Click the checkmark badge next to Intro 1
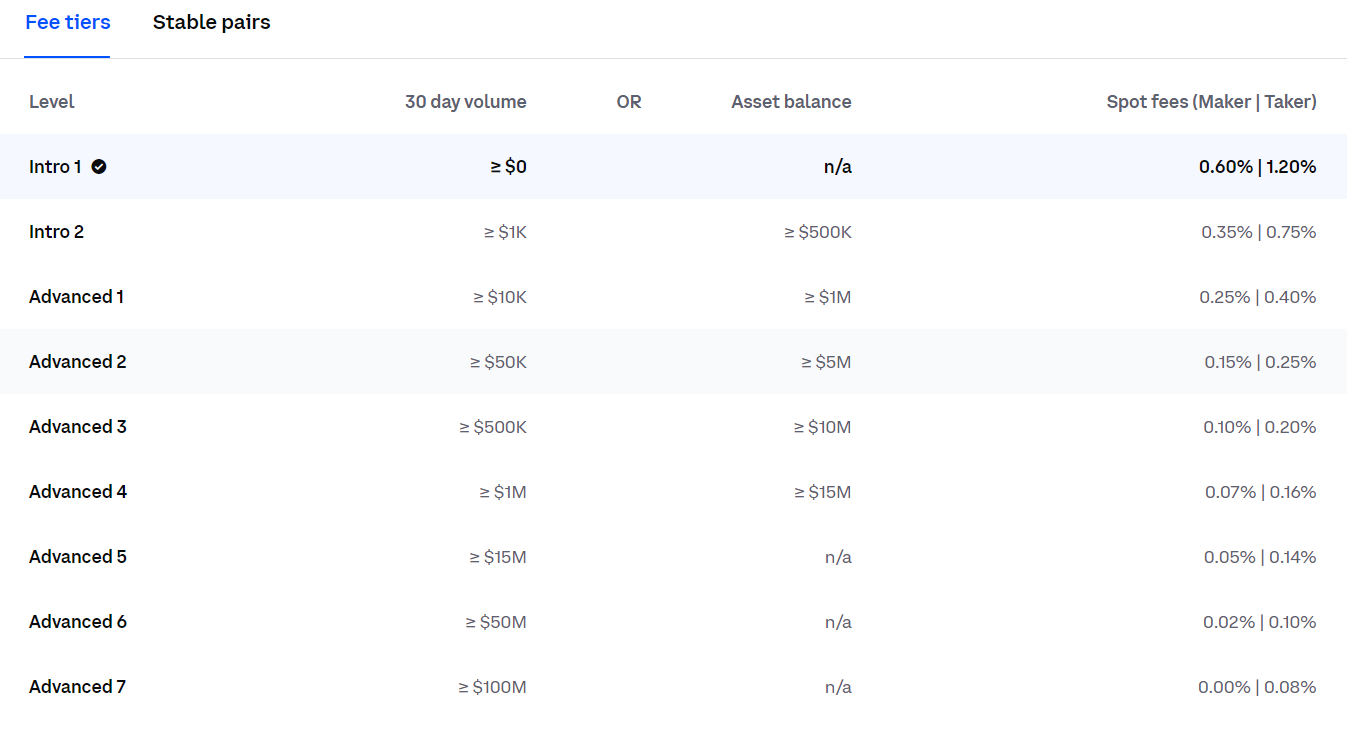Image resolution: width=1347 pixels, height=734 pixels. [x=98, y=167]
